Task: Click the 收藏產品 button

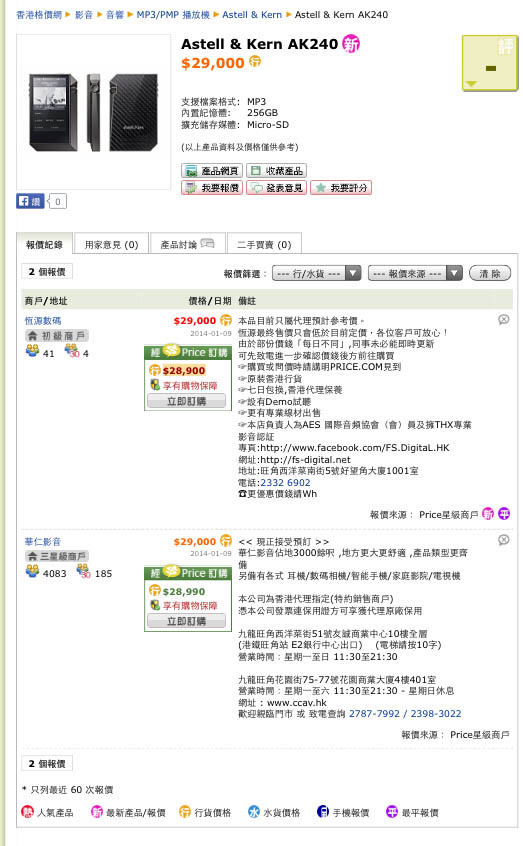Action: (276, 171)
